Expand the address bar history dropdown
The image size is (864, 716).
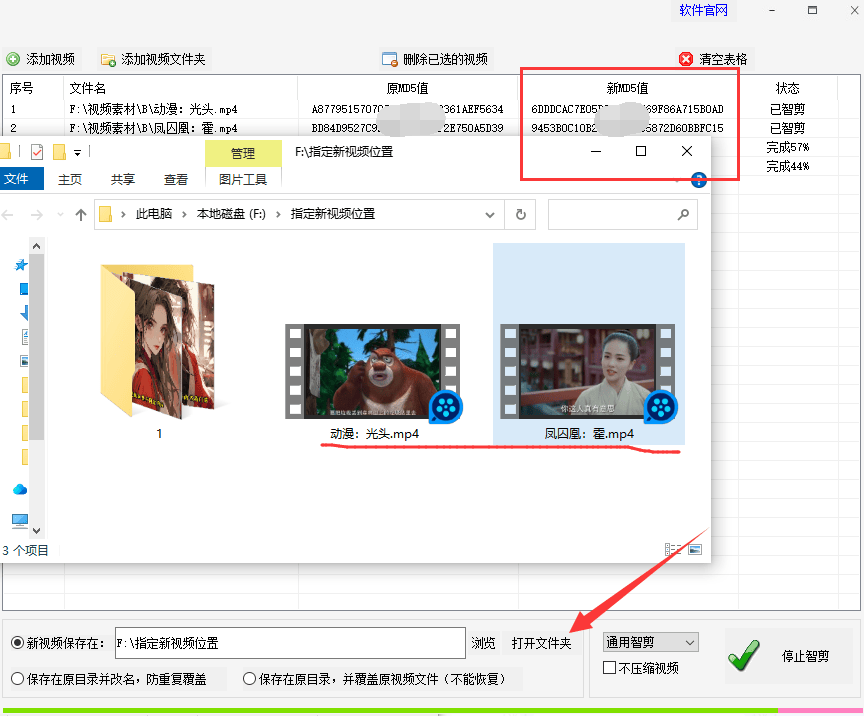tap(490, 214)
